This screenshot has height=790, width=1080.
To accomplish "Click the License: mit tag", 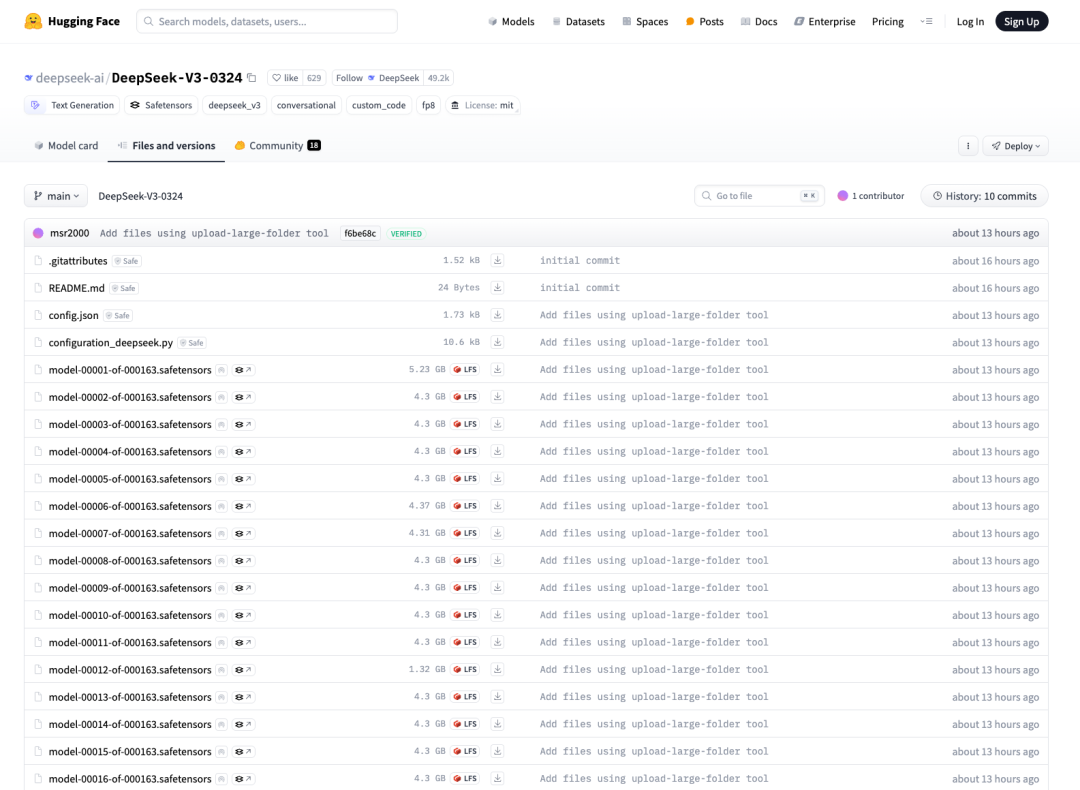I will 482,105.
